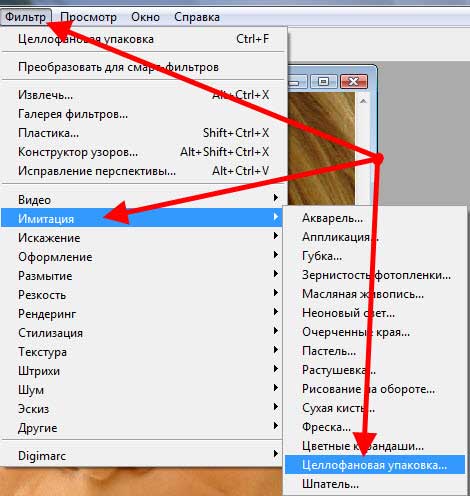Expand the Имитация submenu
The image size is (470, 496).
(143, 218)
